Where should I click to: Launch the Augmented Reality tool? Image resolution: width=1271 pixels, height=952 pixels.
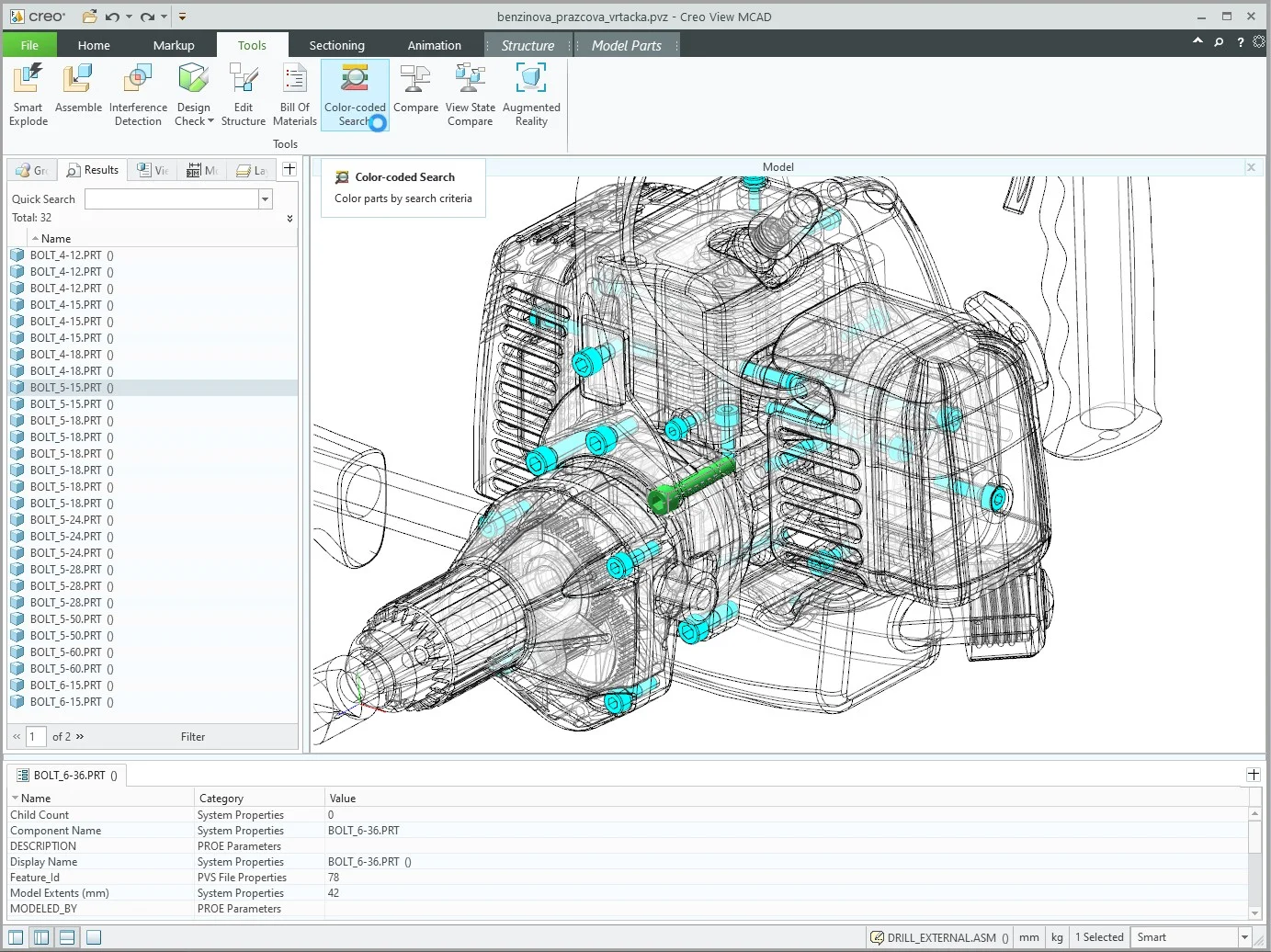(531, 92)
